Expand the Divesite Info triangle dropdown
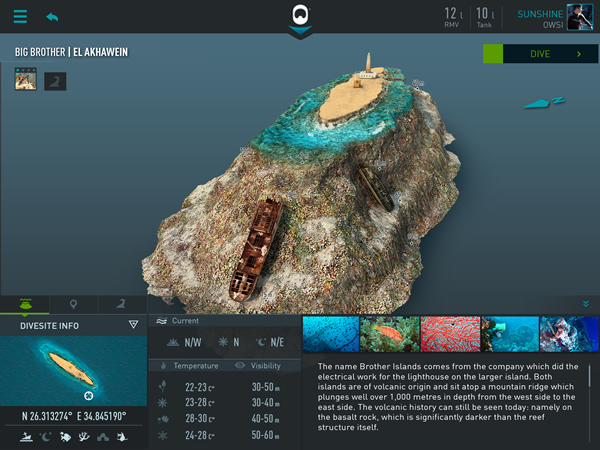The width and height of the screenshot is (600, 450). pyautogui.click(x=133, y=325)
